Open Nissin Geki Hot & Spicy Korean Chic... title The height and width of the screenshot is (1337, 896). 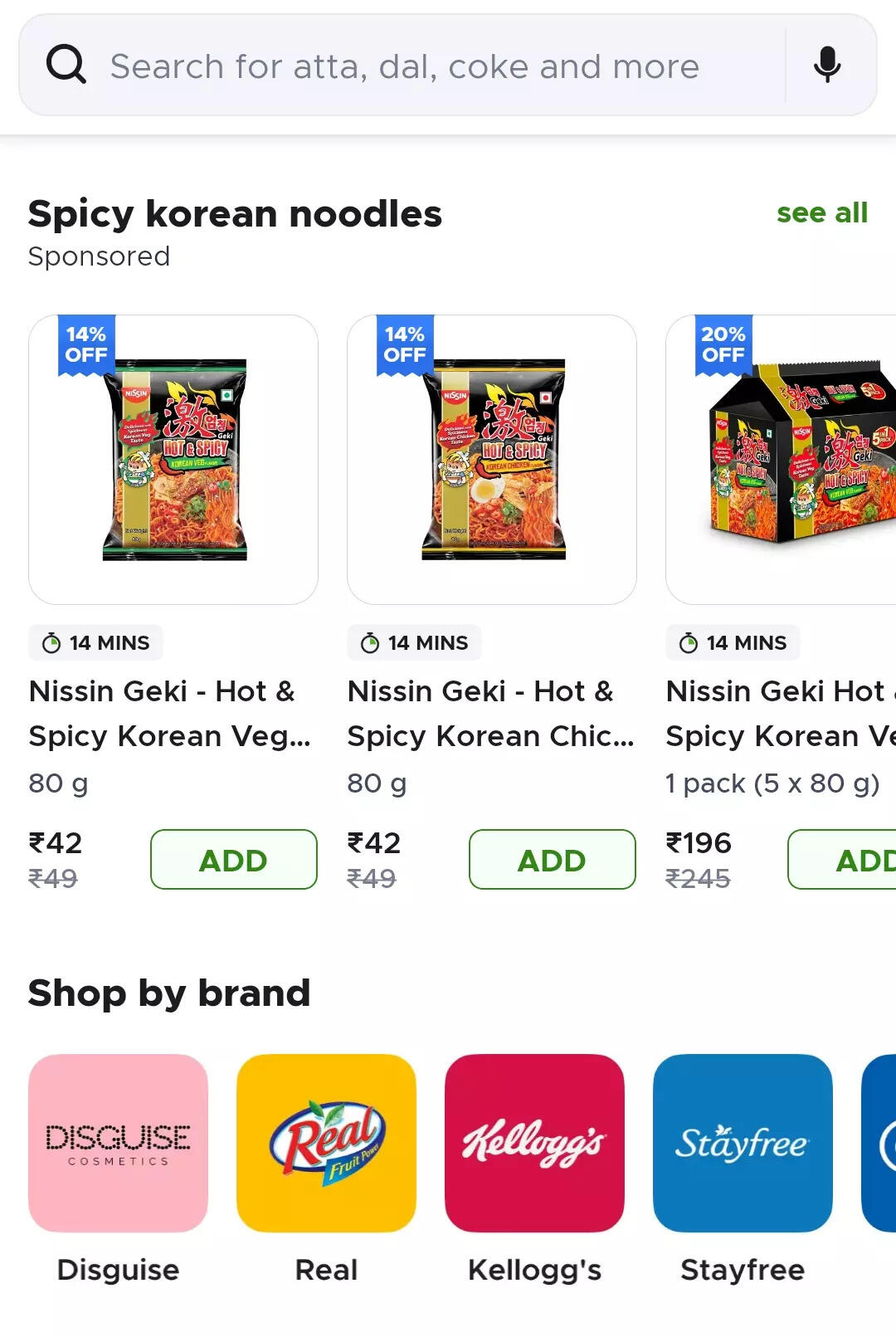(x=490, y=713)
